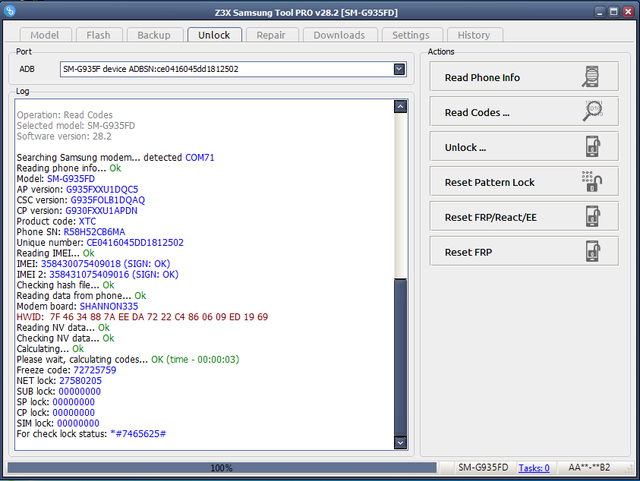Switch to the Unlock tab
The image size is (640, 481).
tap(214, 35)
